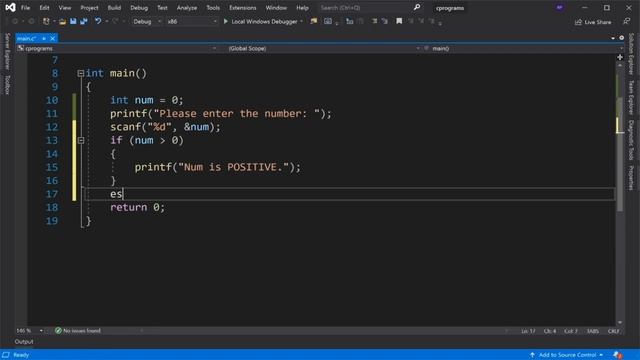Click the Live Share button
Viewport: 640px width, 360px height.
tap(593, 22)
